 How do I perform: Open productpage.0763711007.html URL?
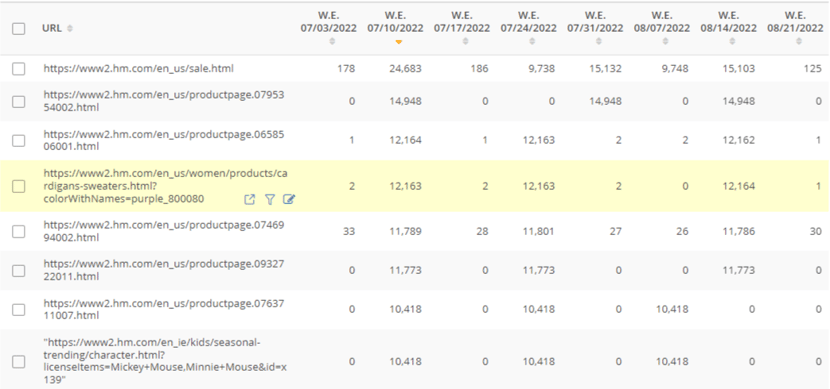coord(164,310)
